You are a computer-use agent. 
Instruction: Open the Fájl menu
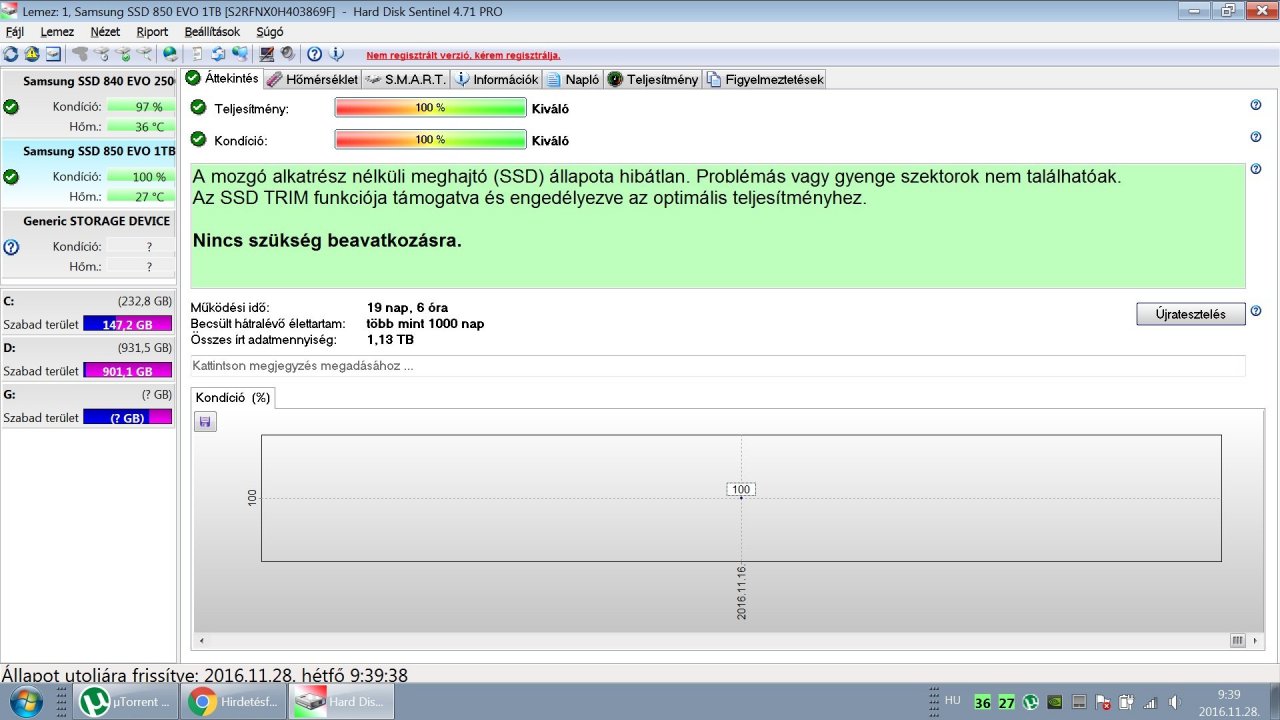point(15,32)
